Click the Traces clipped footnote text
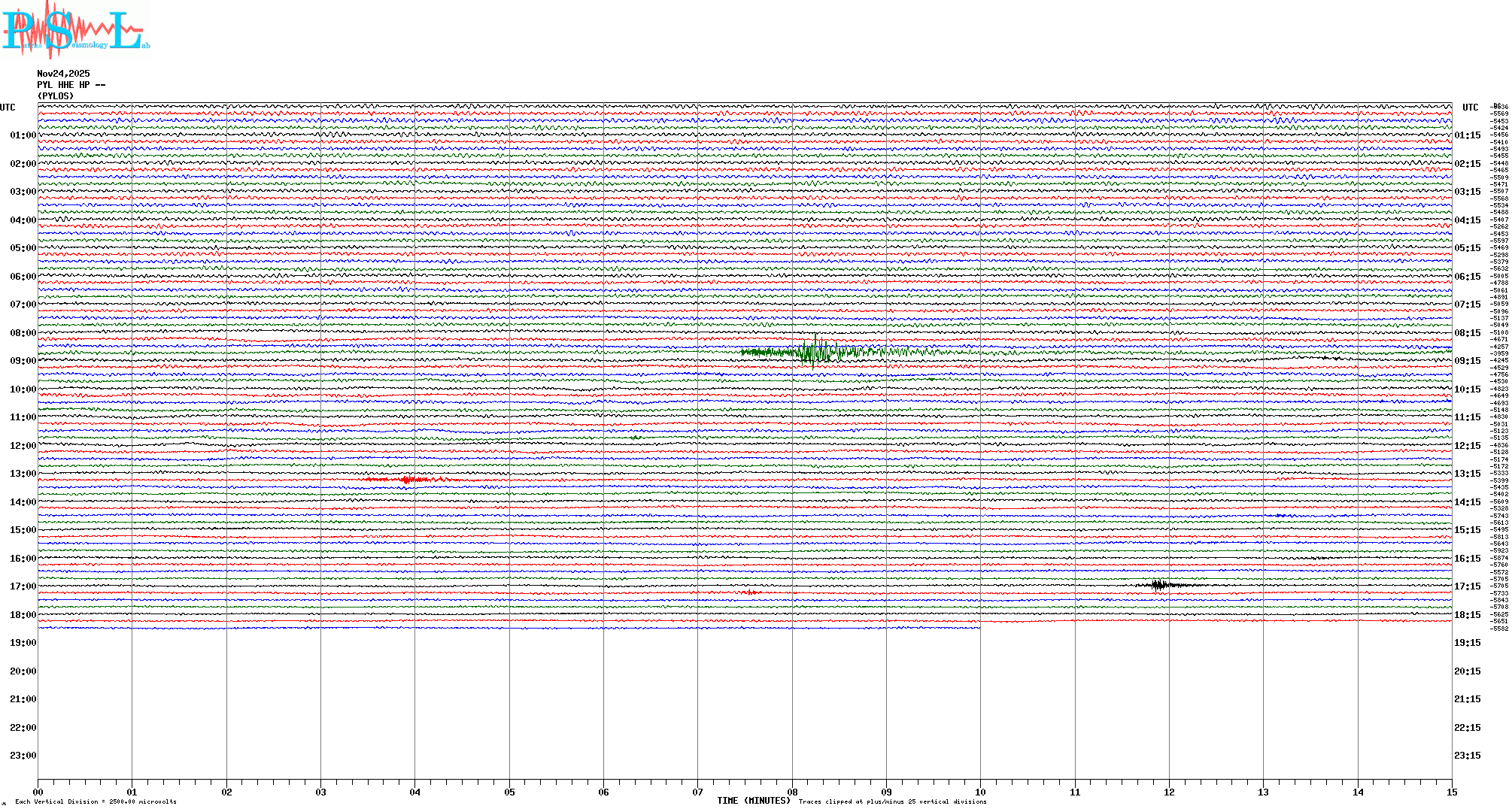The width and height of the screenshot is (1512, 812). 892,801
